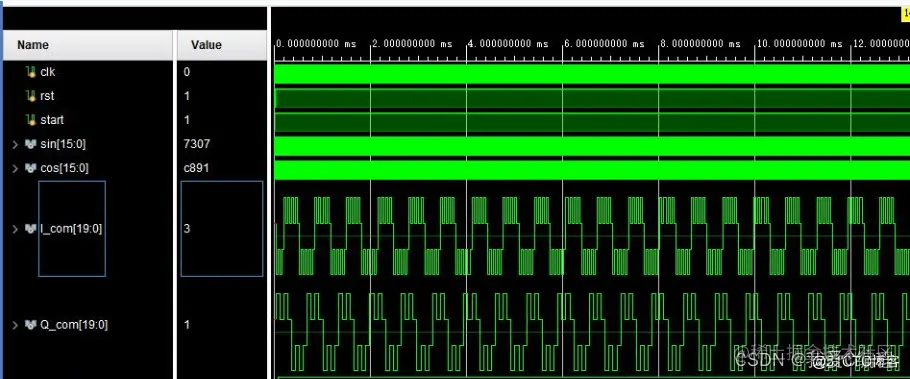Image resolution: width=910 pixels, height=379 pixels.
Task: Select the cos value c891
Action: 196,168
